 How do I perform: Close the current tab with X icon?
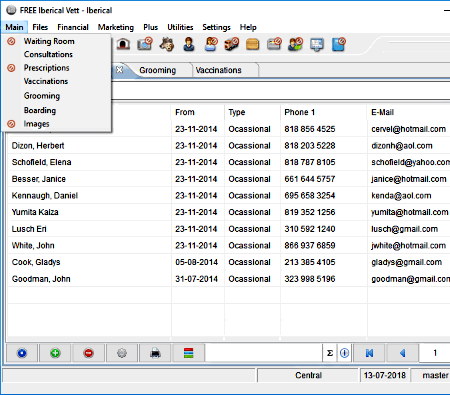[119, 70]
